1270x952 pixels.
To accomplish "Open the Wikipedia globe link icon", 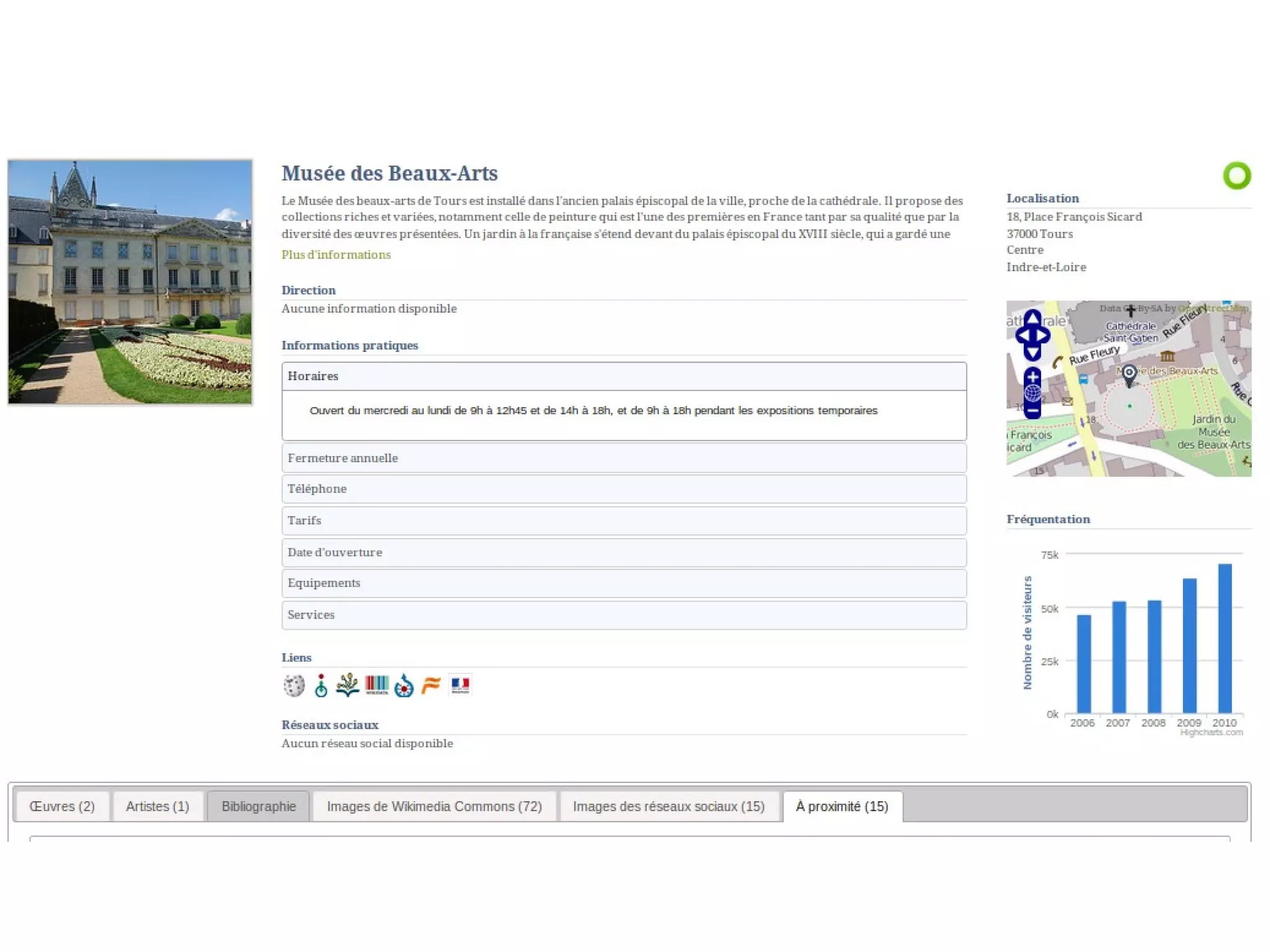I will (294, 685).
